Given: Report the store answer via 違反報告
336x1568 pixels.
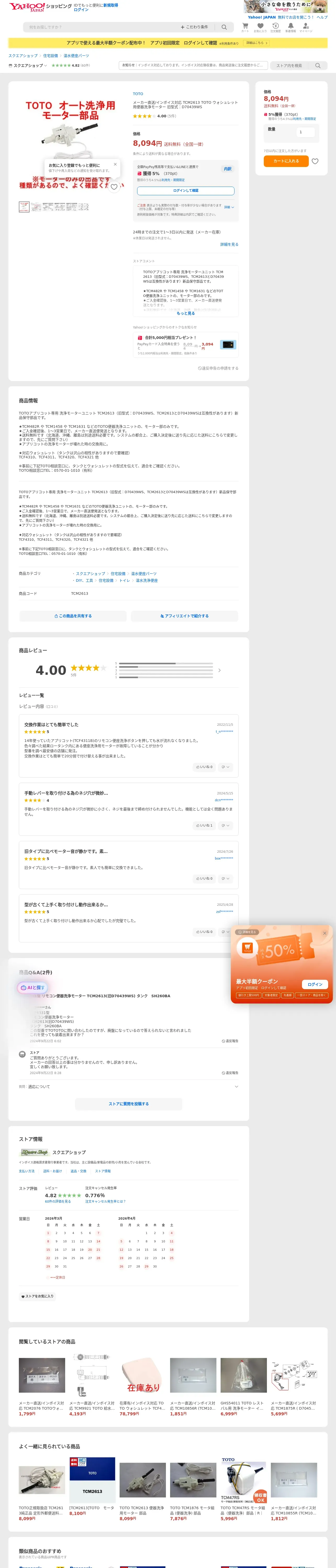Looking at the screenshot, I should click(230, 1073).
